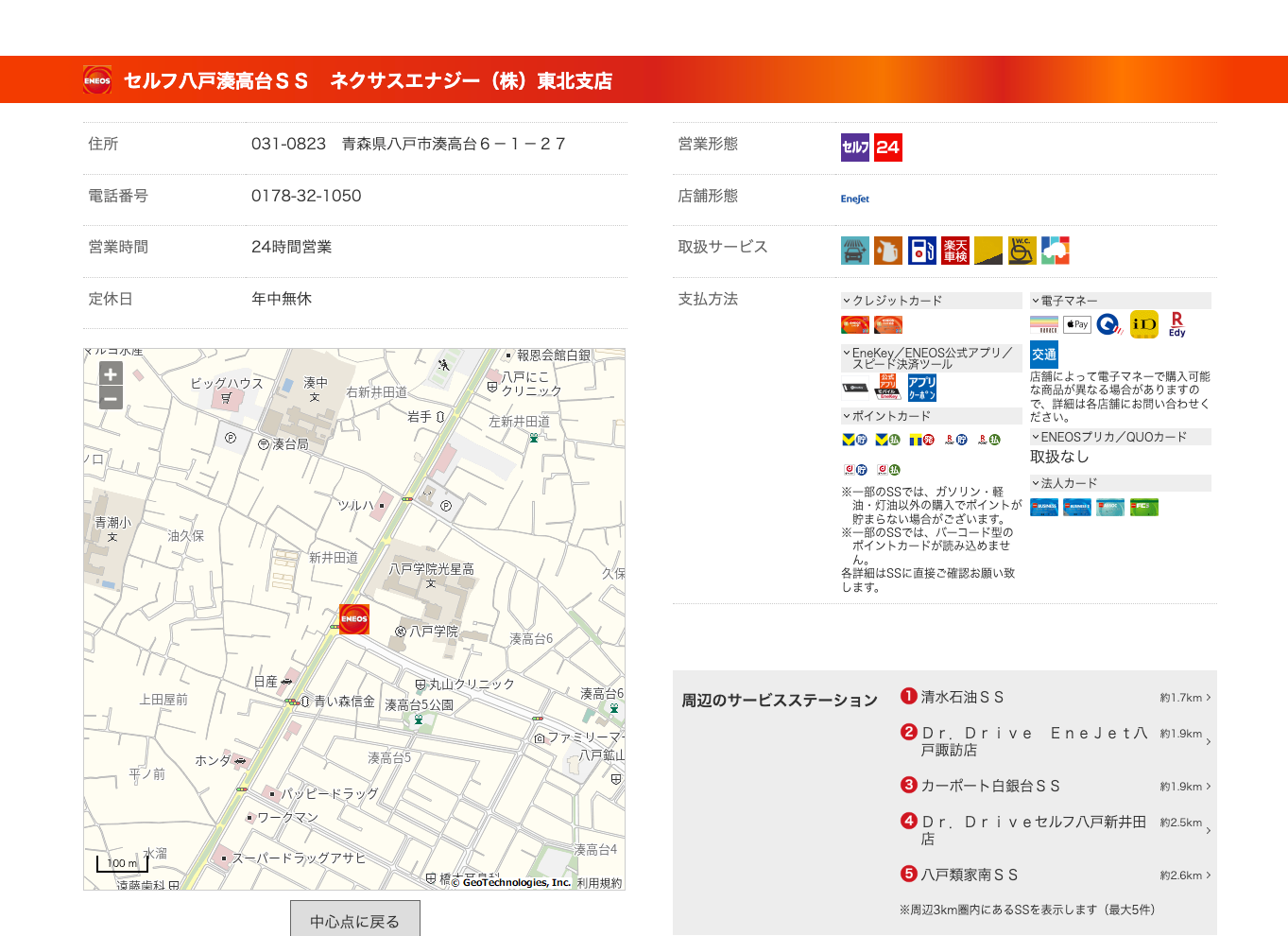Collapse the ポイントカード section

[932, 416]
